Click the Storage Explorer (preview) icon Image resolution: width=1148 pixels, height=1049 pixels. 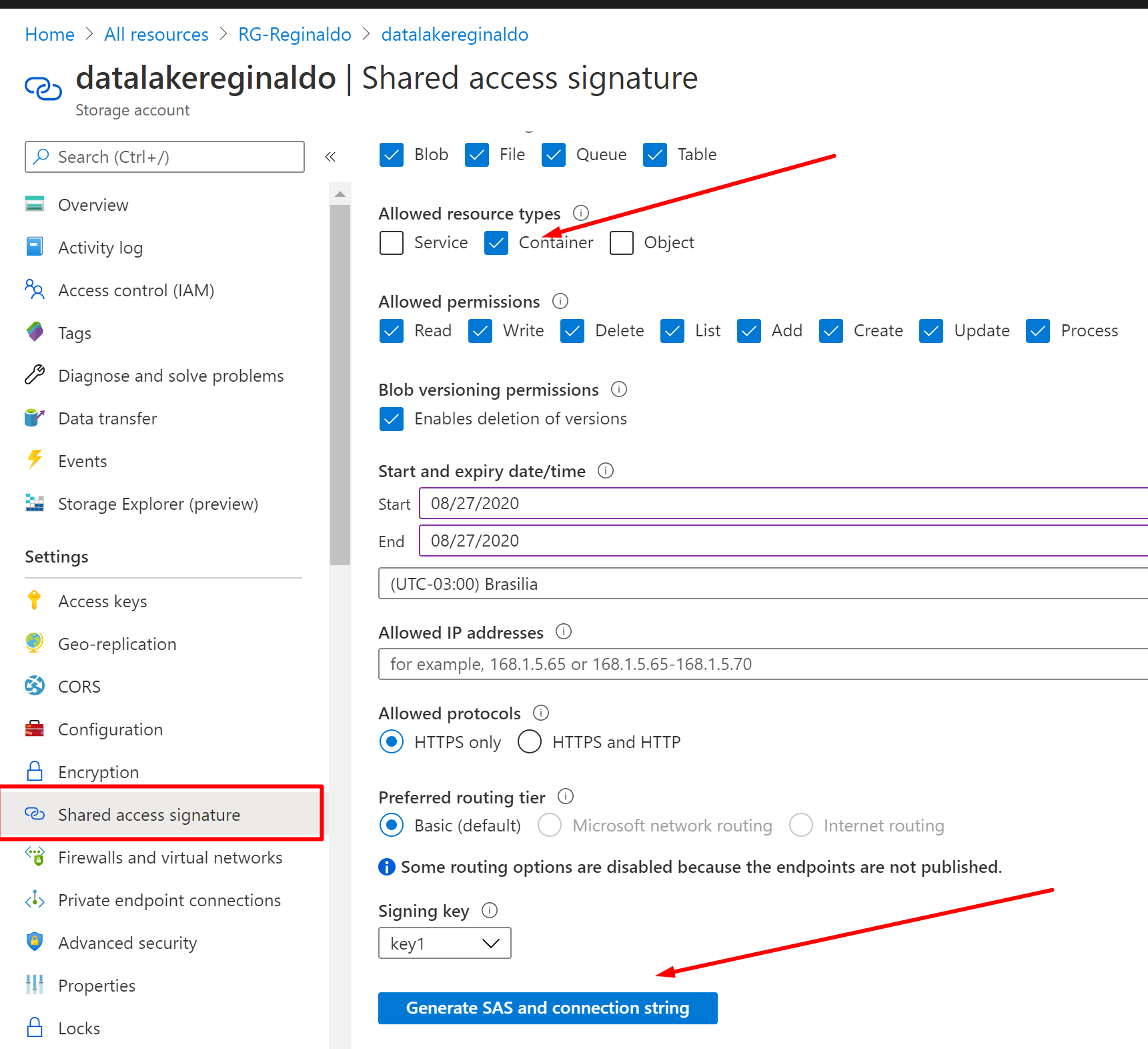point(35,503)
